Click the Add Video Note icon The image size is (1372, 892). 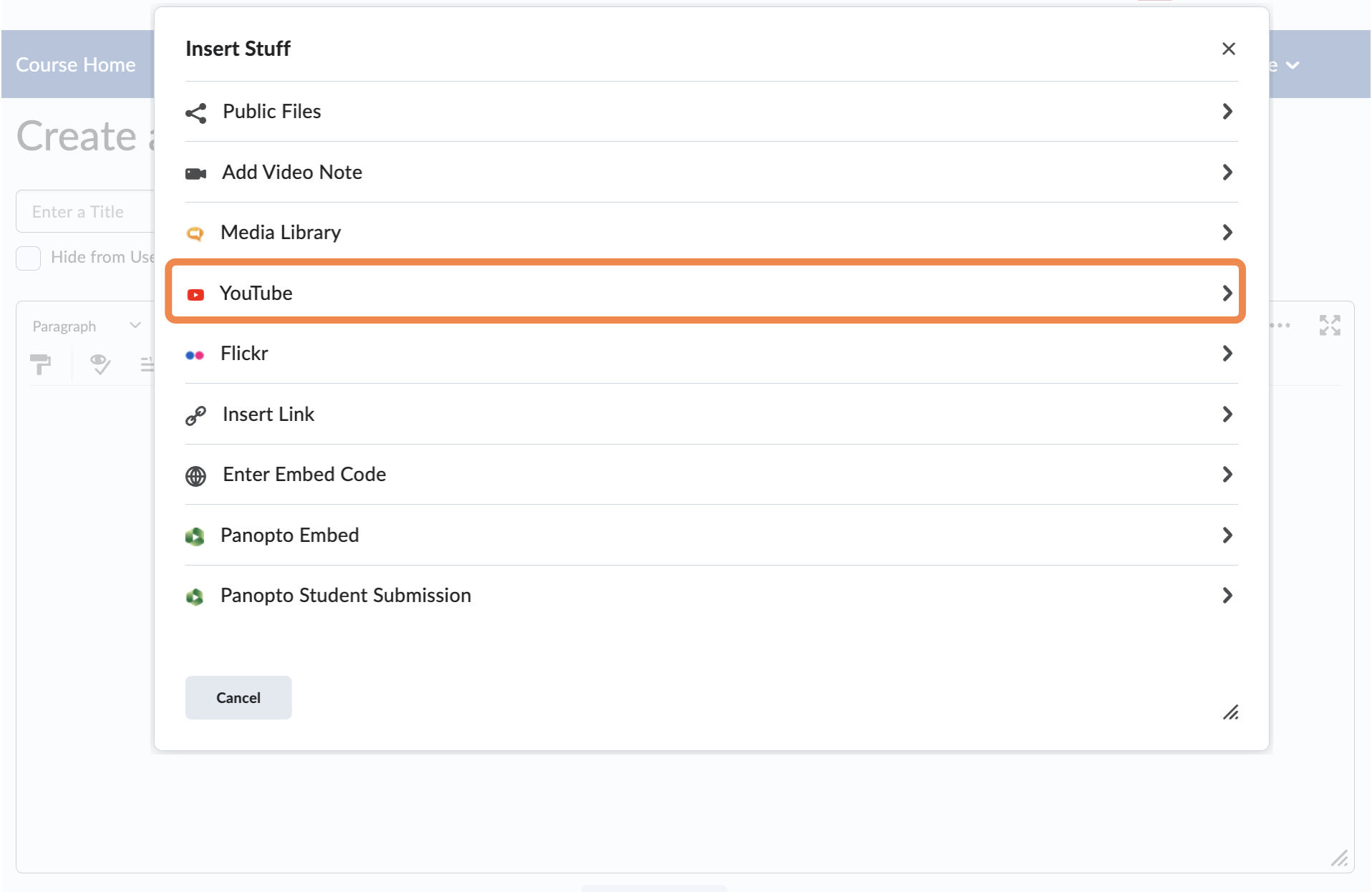(x=195, y=173)
